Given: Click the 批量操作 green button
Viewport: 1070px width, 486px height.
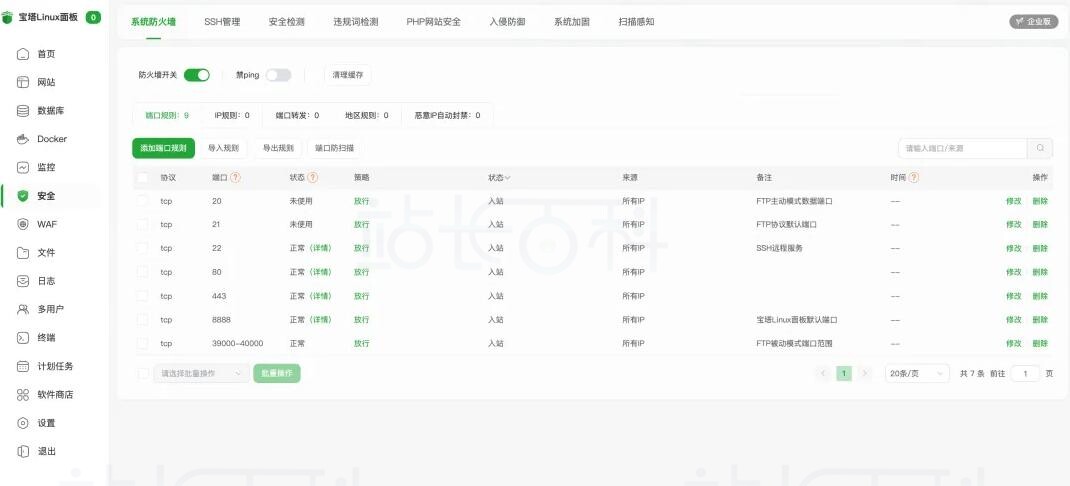Looking at the screenshot, I should point(277,373).
